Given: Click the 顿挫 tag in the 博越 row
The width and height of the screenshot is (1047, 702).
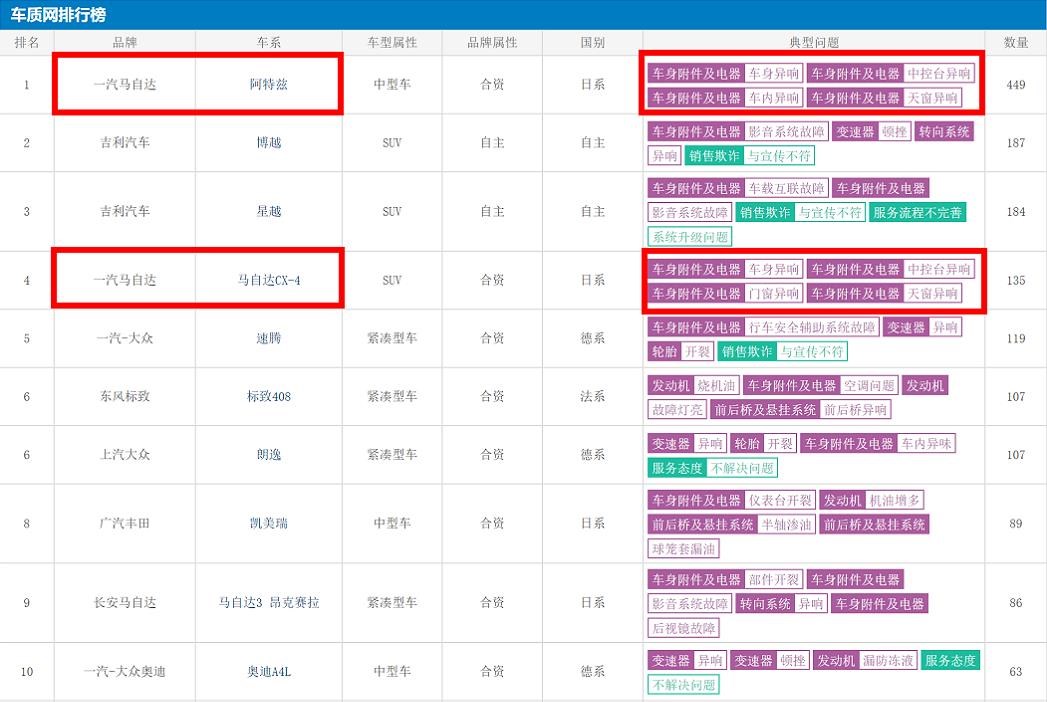Looking at the screenshot, I should (894, 132).
